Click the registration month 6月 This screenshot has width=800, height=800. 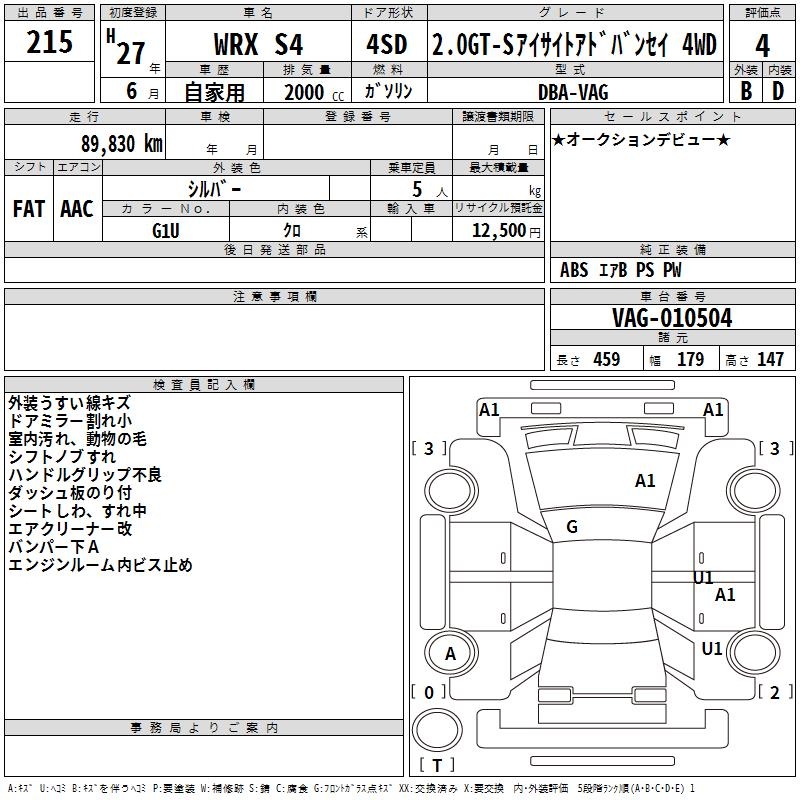pos(142,92)
